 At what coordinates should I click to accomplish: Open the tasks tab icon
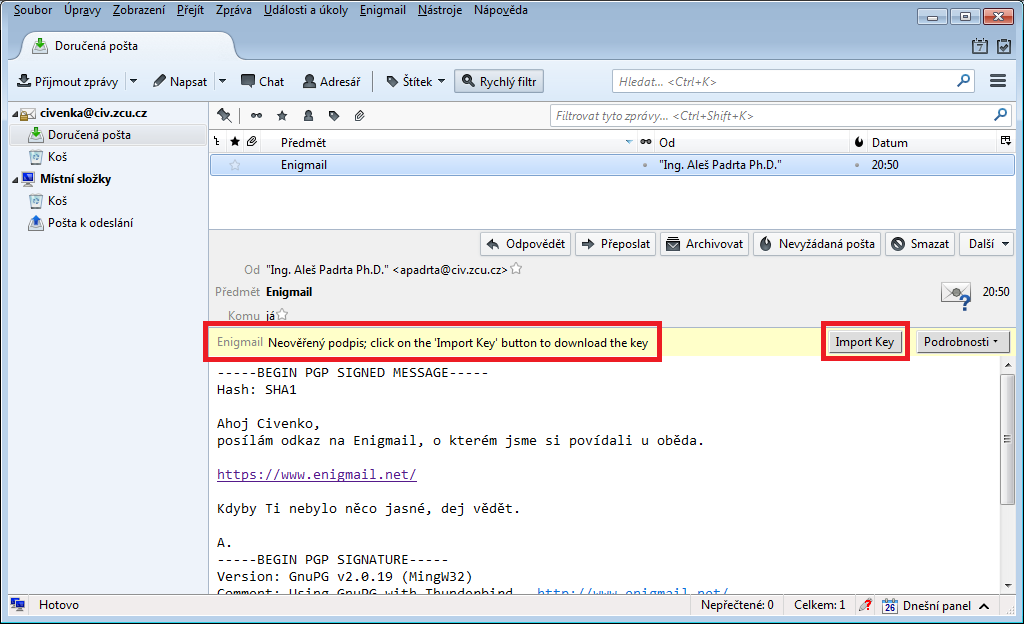[x=1004, y=46]
